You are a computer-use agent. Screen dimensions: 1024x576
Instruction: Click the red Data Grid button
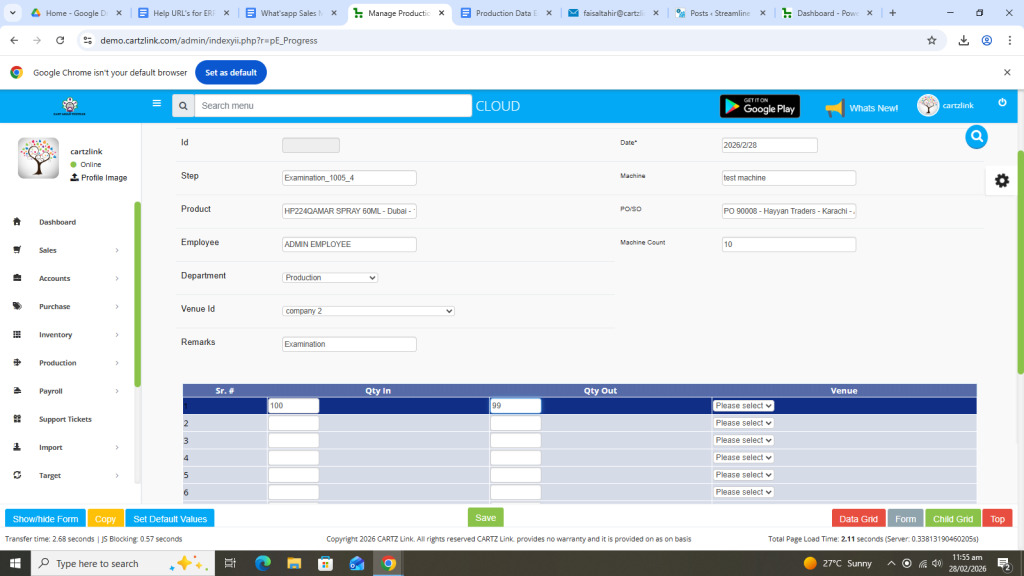858,519
